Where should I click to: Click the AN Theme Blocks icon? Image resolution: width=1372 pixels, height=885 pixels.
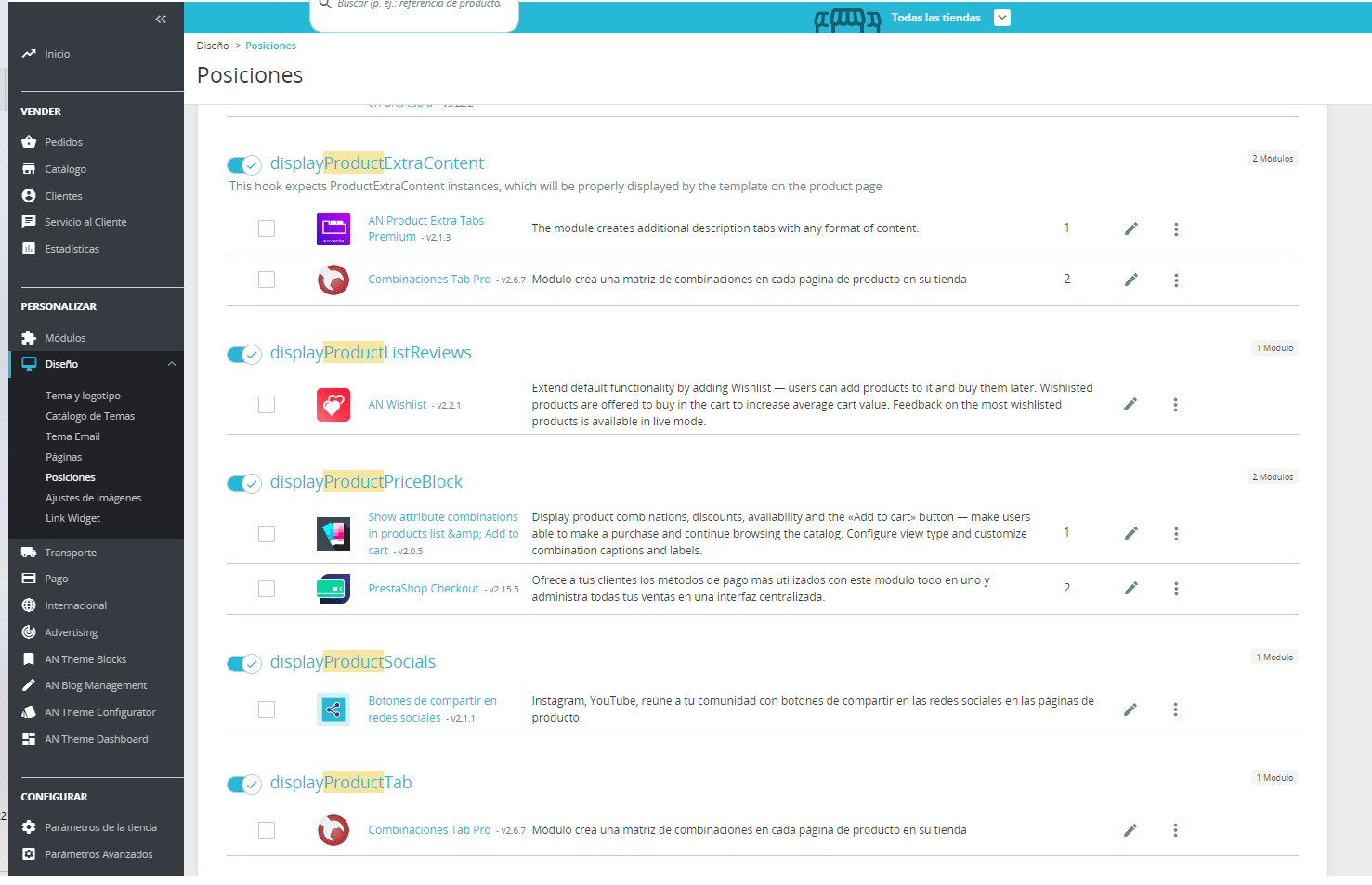(29, 659)
